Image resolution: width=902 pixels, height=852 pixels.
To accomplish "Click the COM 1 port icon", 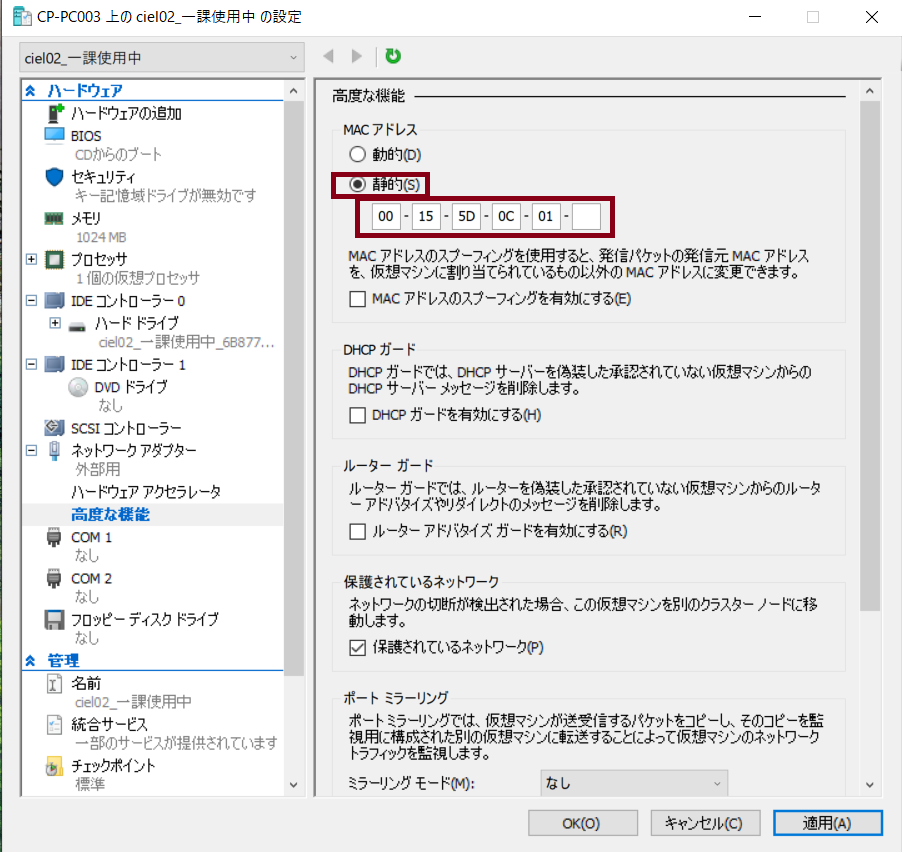I will tap(54, 538).
